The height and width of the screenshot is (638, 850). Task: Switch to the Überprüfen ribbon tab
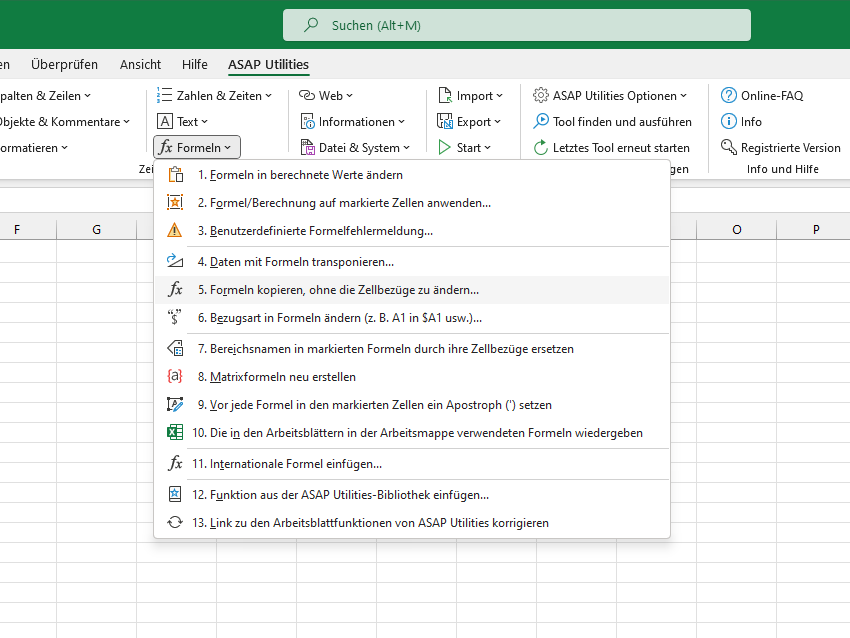point(65,65)
